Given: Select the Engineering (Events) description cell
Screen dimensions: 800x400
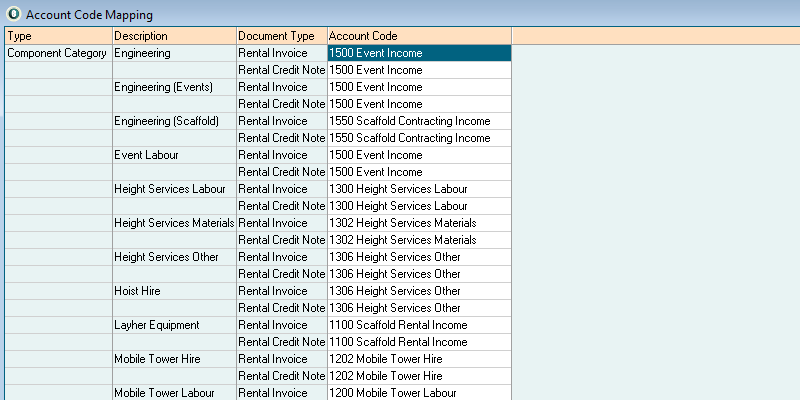Looking at the screenshot, I should tap(164, 87).
